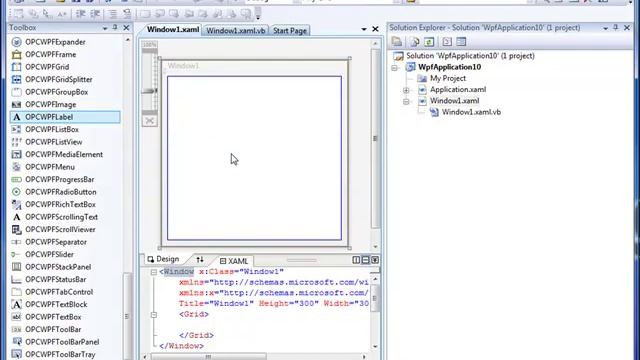Open the Toolbox window position dropdown

105,28
